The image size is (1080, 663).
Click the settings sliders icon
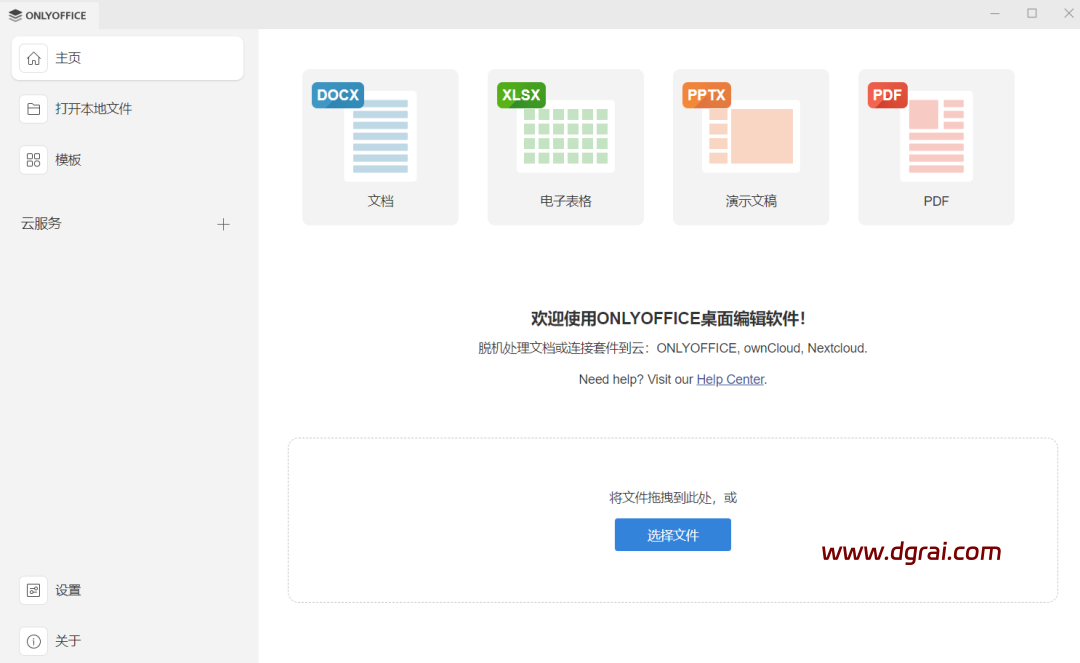34,591
